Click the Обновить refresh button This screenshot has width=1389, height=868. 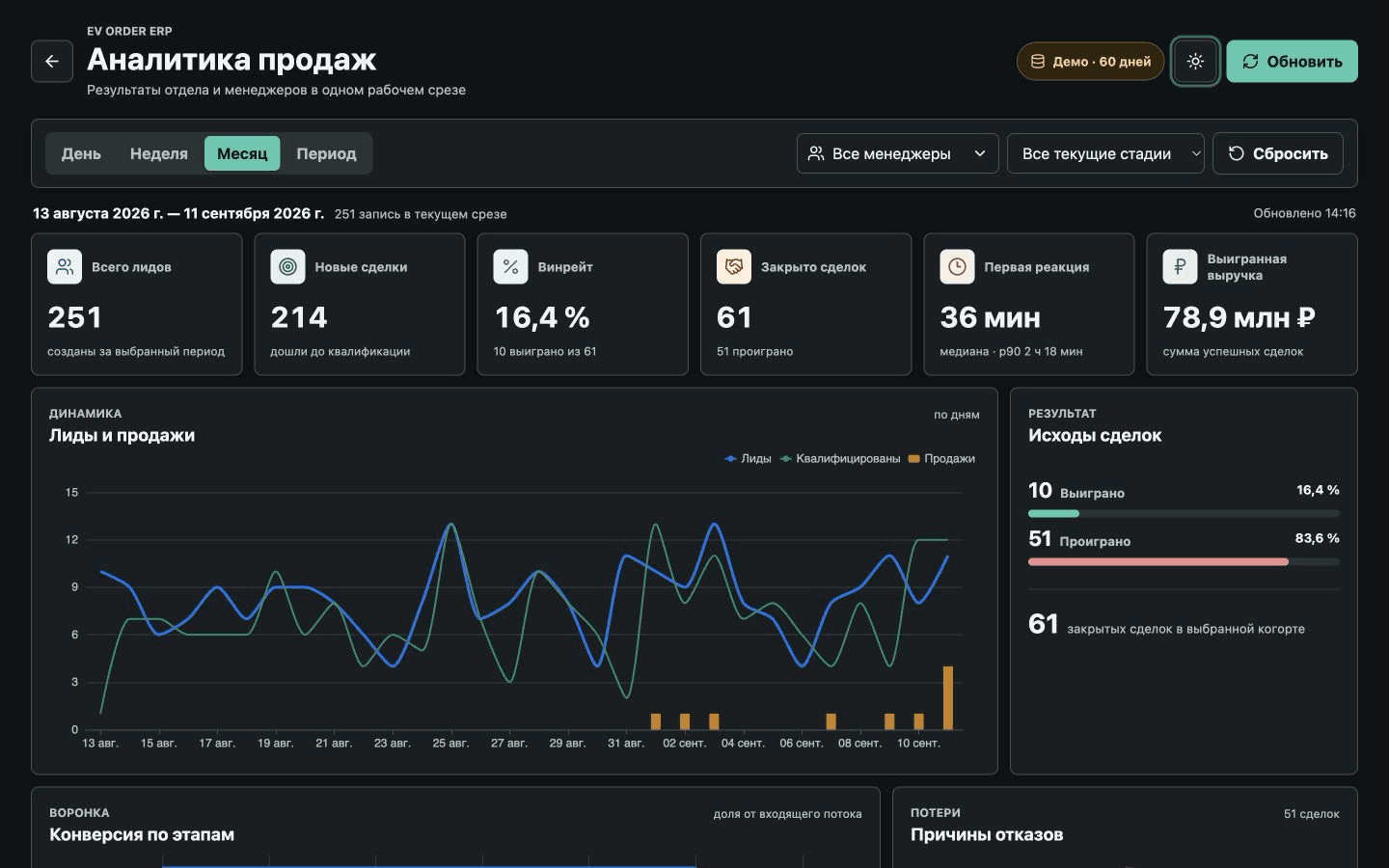[1292, 62]
